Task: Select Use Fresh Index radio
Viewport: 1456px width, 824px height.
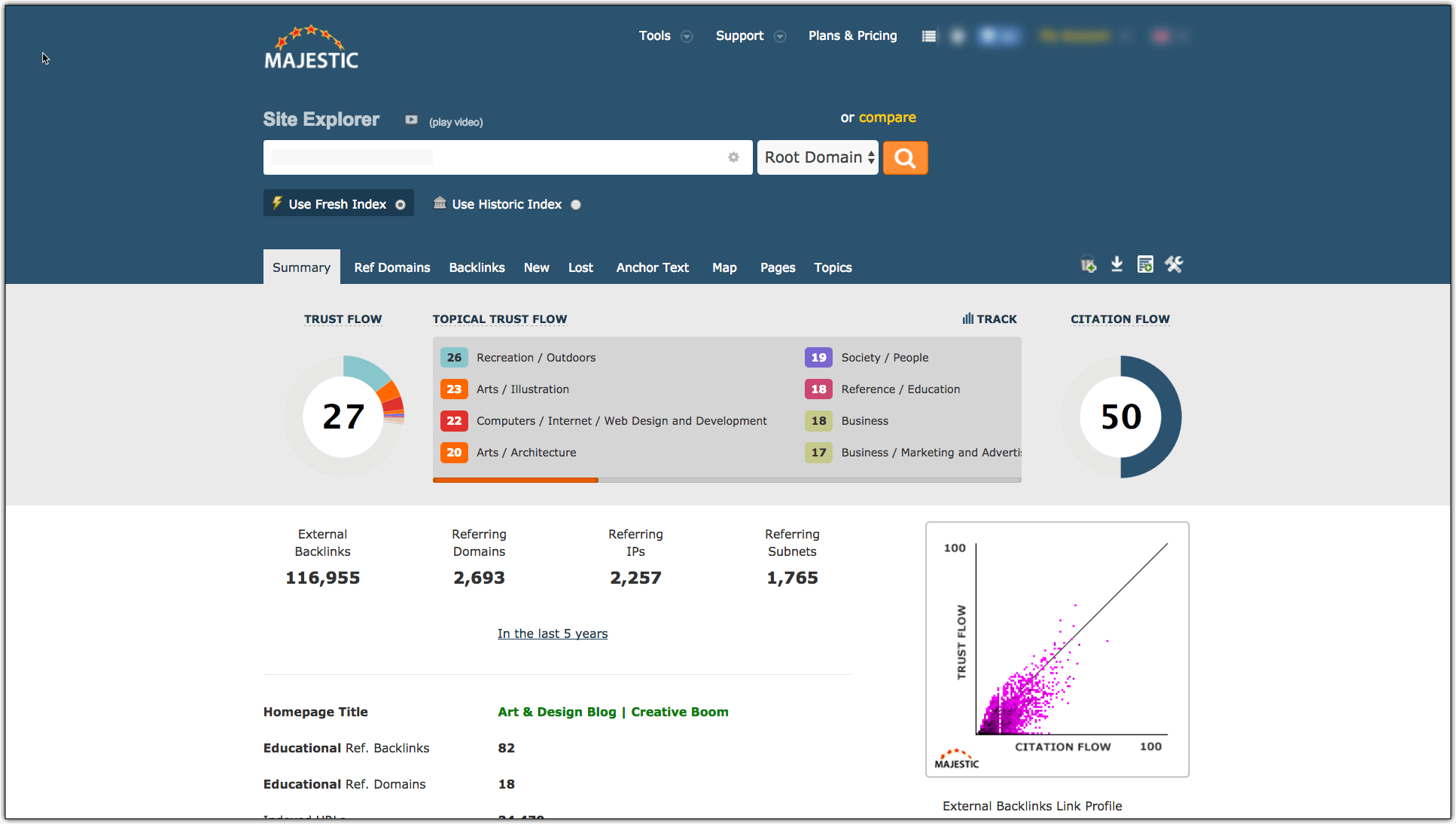Action: pos(401,205)
